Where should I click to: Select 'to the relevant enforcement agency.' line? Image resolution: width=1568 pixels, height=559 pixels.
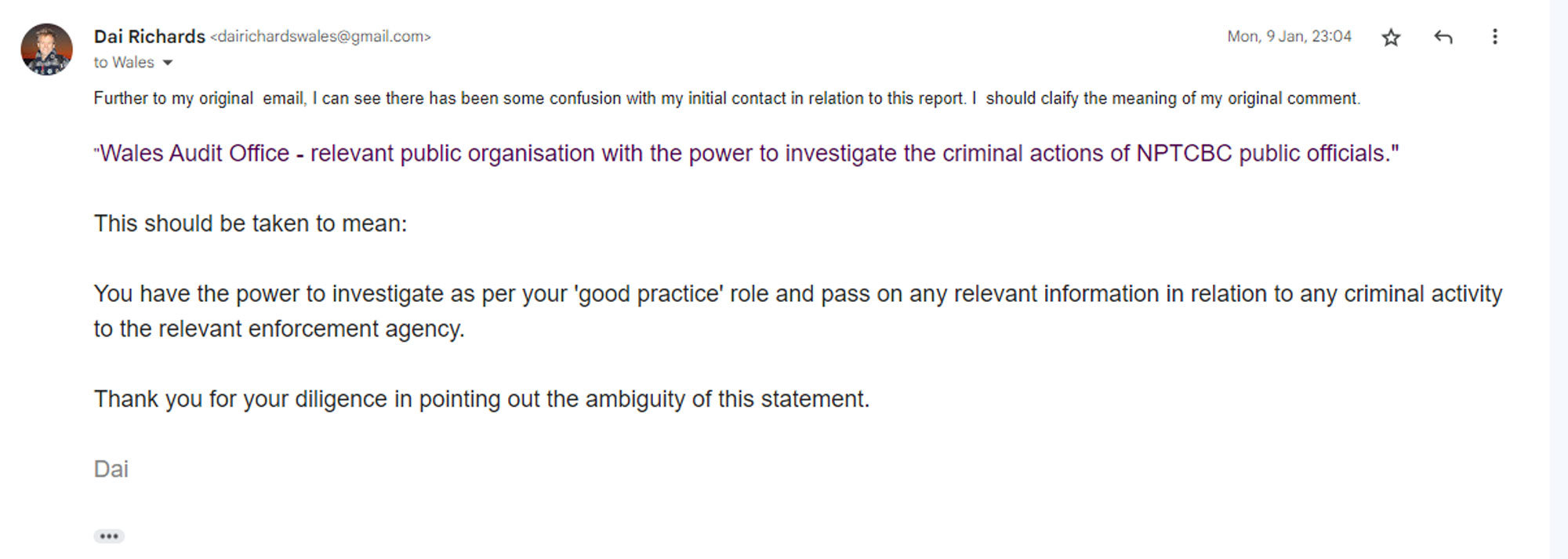(279, 329)
